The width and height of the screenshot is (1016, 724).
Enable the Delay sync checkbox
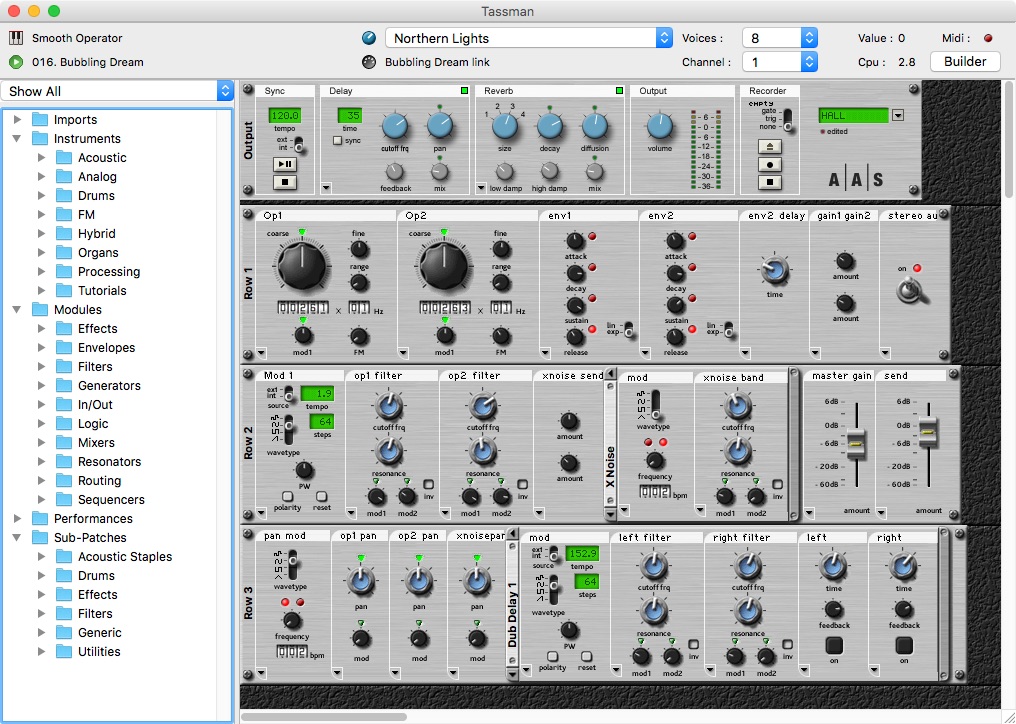pos(338,141)
